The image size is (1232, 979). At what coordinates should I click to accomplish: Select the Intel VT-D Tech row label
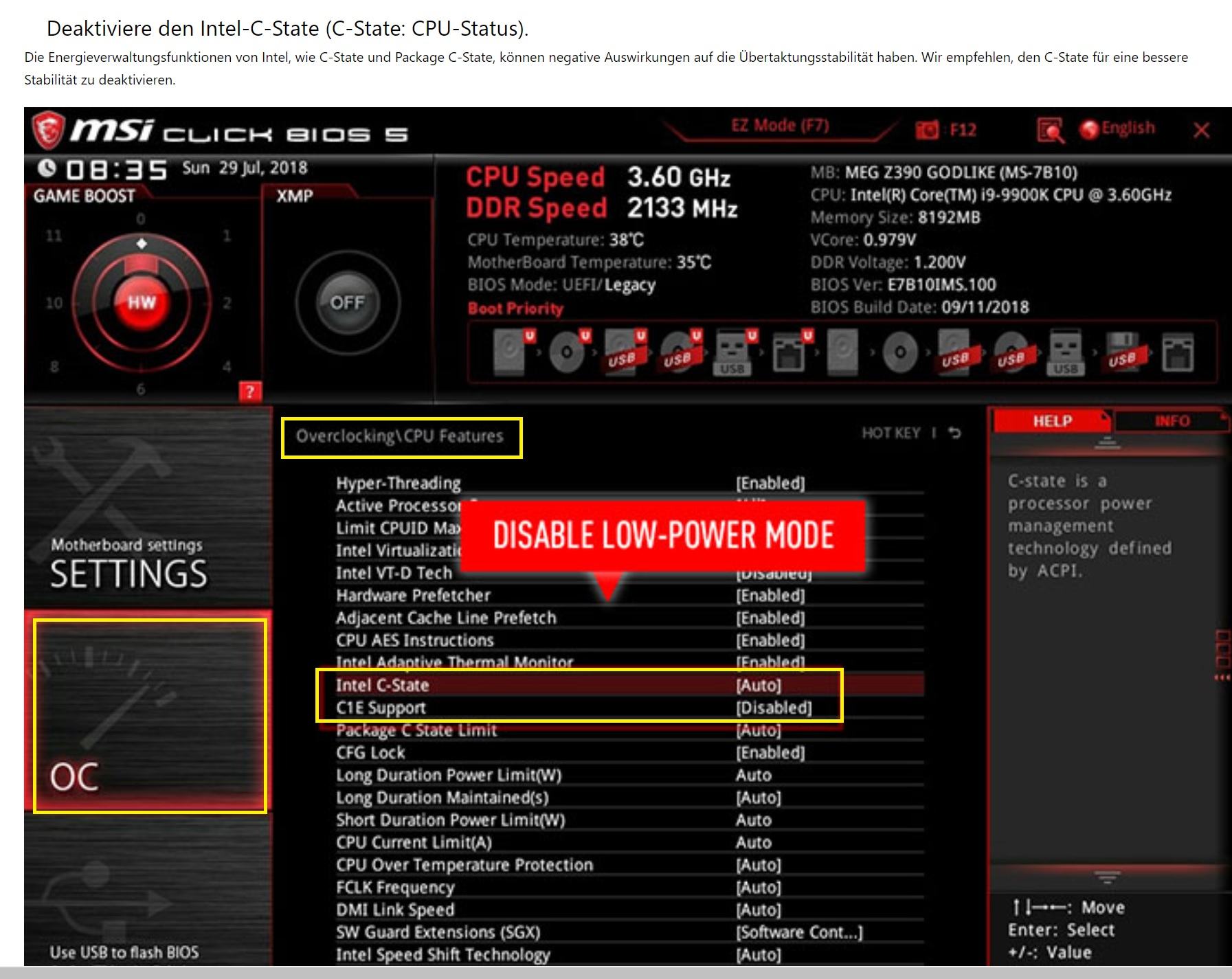pyautogui.click(x=394, y=573)
